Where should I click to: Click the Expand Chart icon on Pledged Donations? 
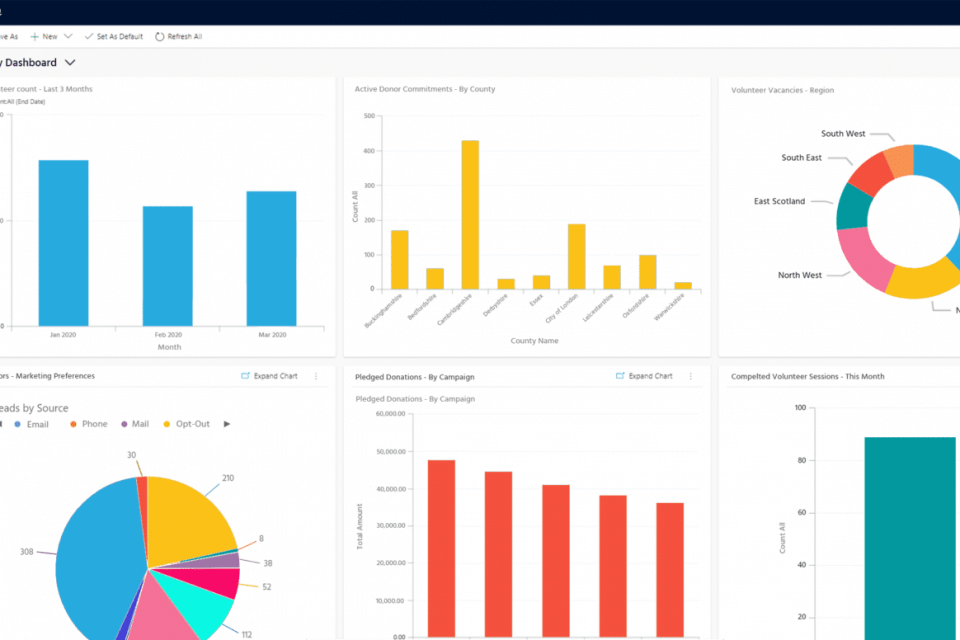[620, 376]
